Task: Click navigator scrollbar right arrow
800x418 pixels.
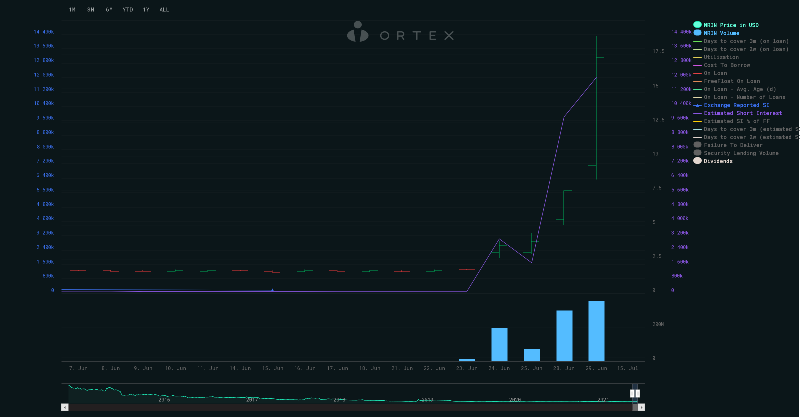Action: 641,407
